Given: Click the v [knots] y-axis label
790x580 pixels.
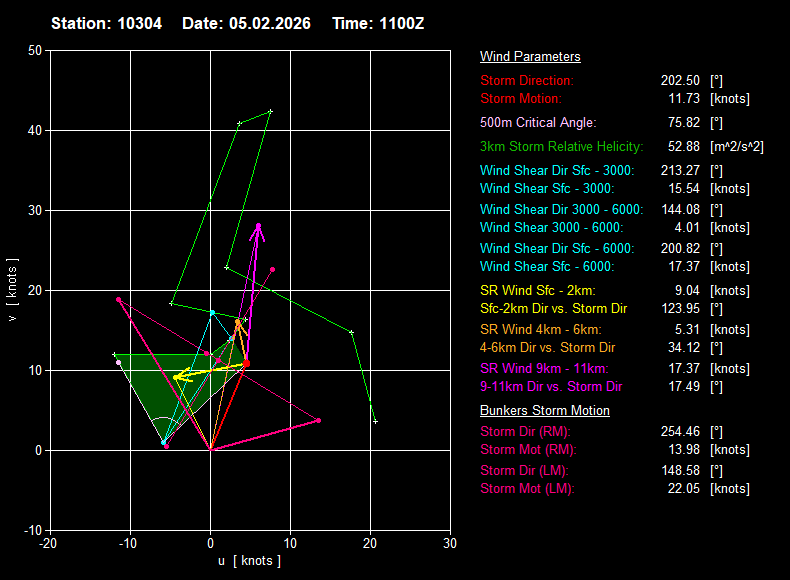Looking at the screenshot, I should click(x=12, y=290).
